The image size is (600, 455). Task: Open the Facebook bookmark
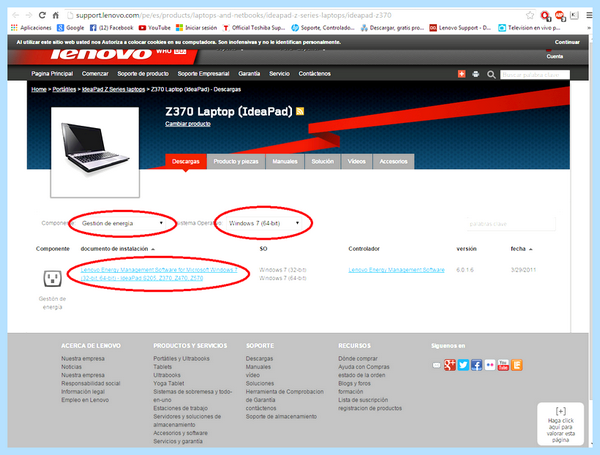(111, 28)
